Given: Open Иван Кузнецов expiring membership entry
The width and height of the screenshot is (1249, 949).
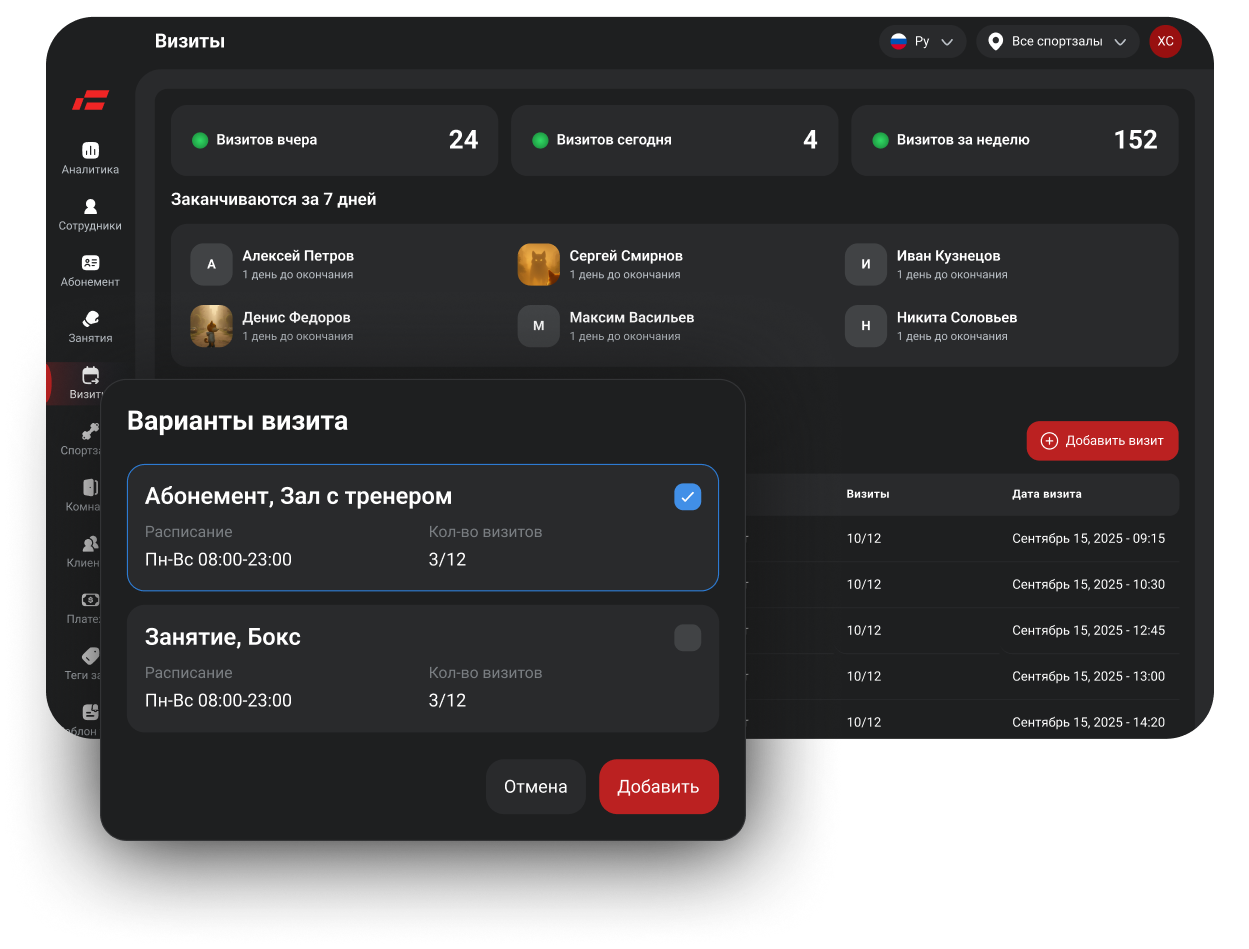Looking at the screenshot, I should [x=947, y=265].
